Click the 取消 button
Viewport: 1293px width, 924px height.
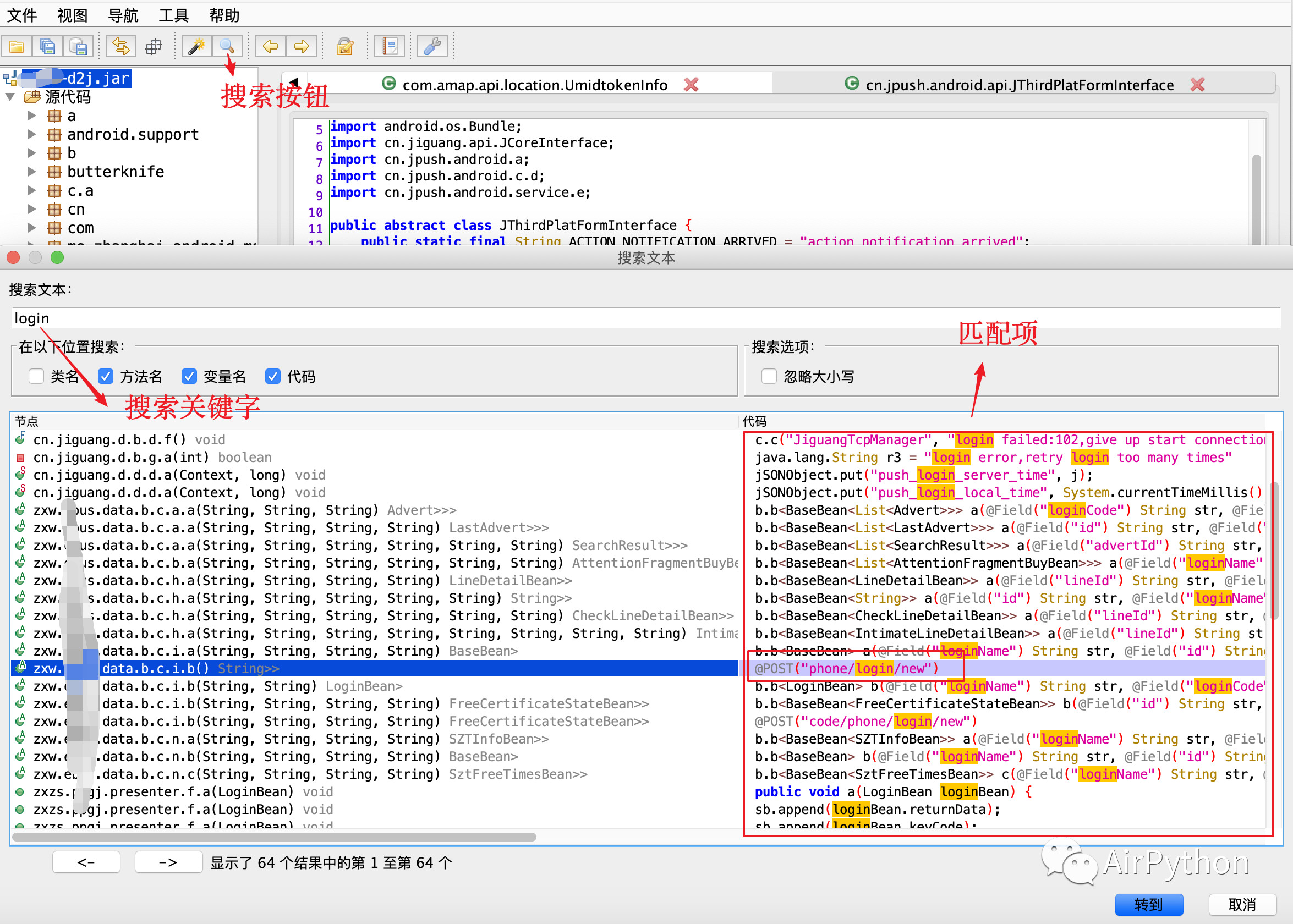click(x=1242, y=904)
